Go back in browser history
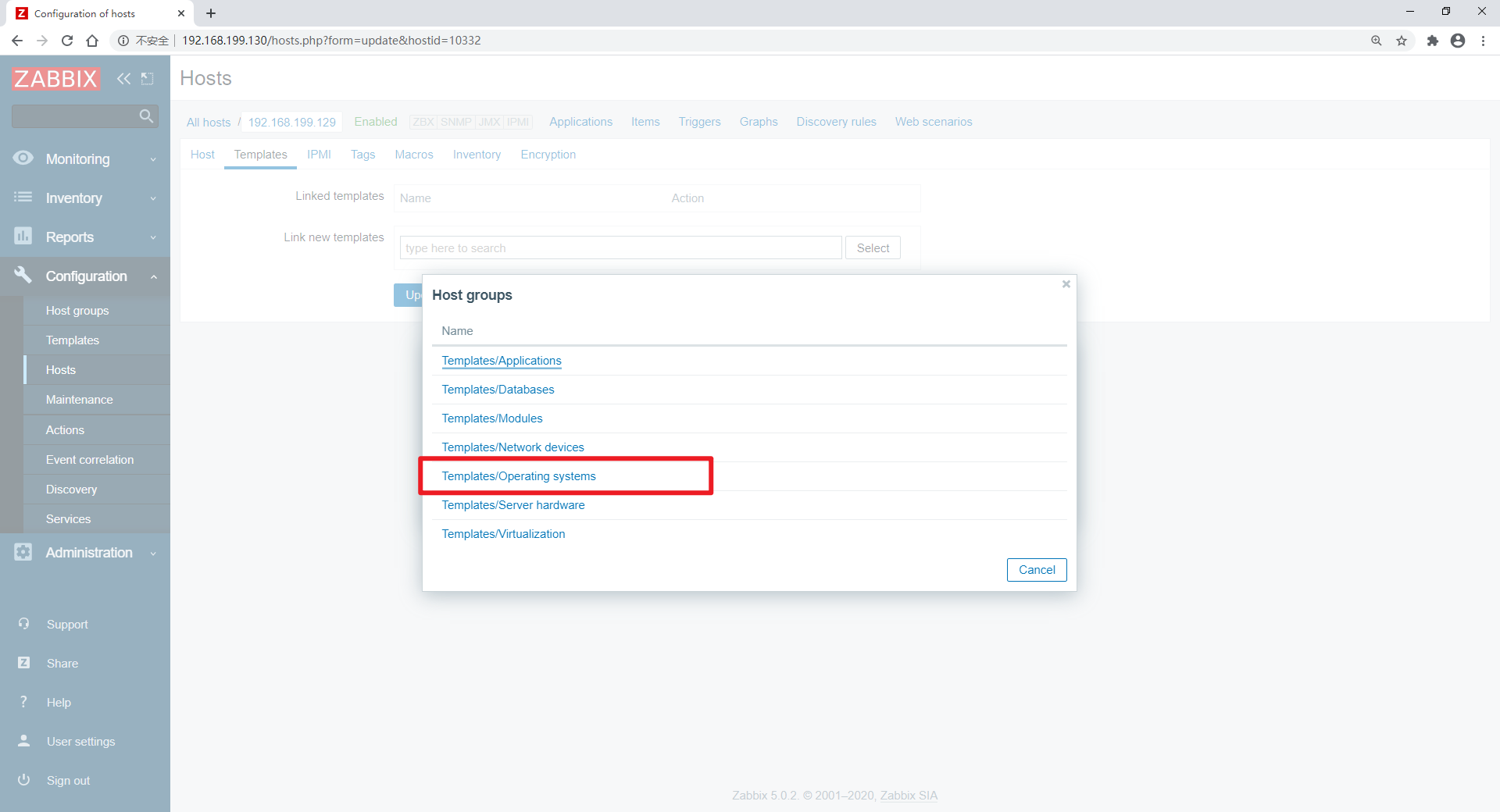Viewport: 1500px width, 812px height. click(17, 41)
